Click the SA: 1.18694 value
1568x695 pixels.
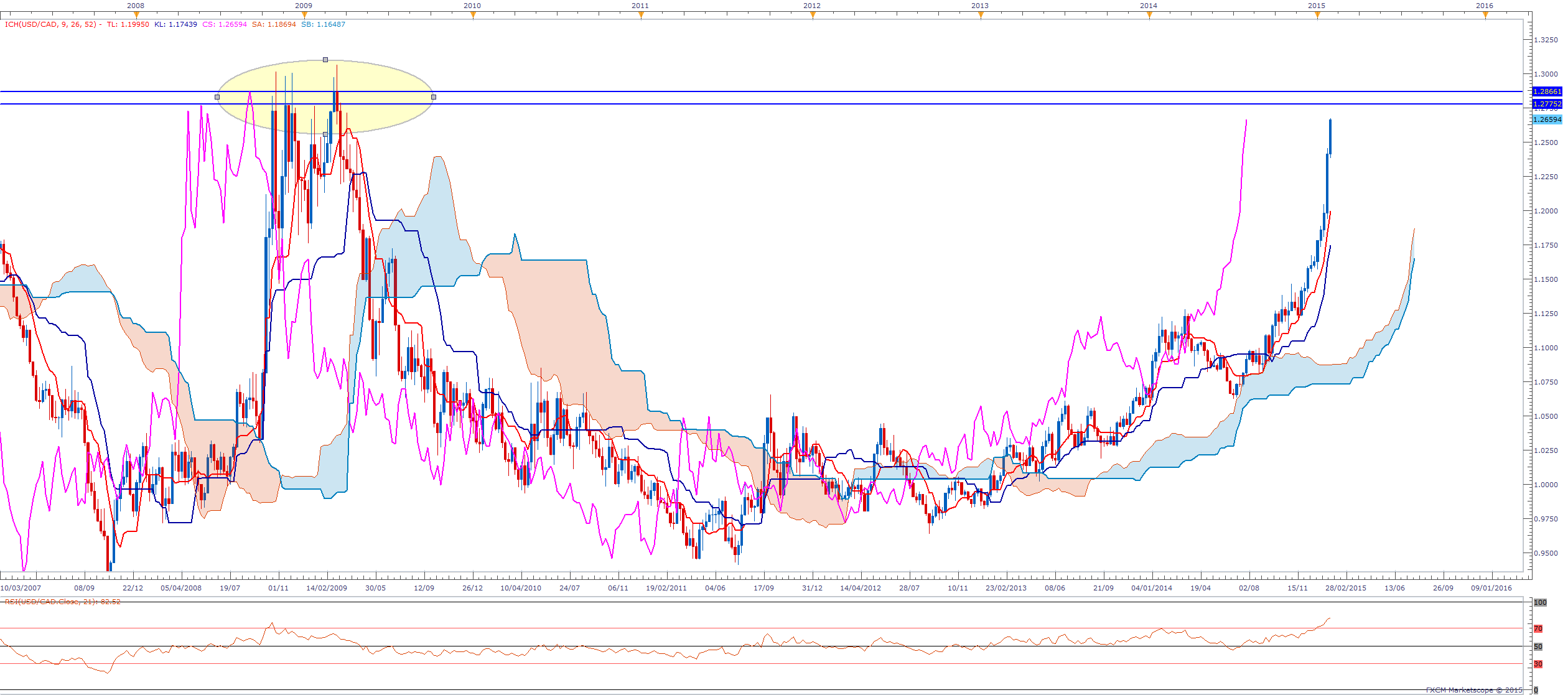click(x=274, y=25)
